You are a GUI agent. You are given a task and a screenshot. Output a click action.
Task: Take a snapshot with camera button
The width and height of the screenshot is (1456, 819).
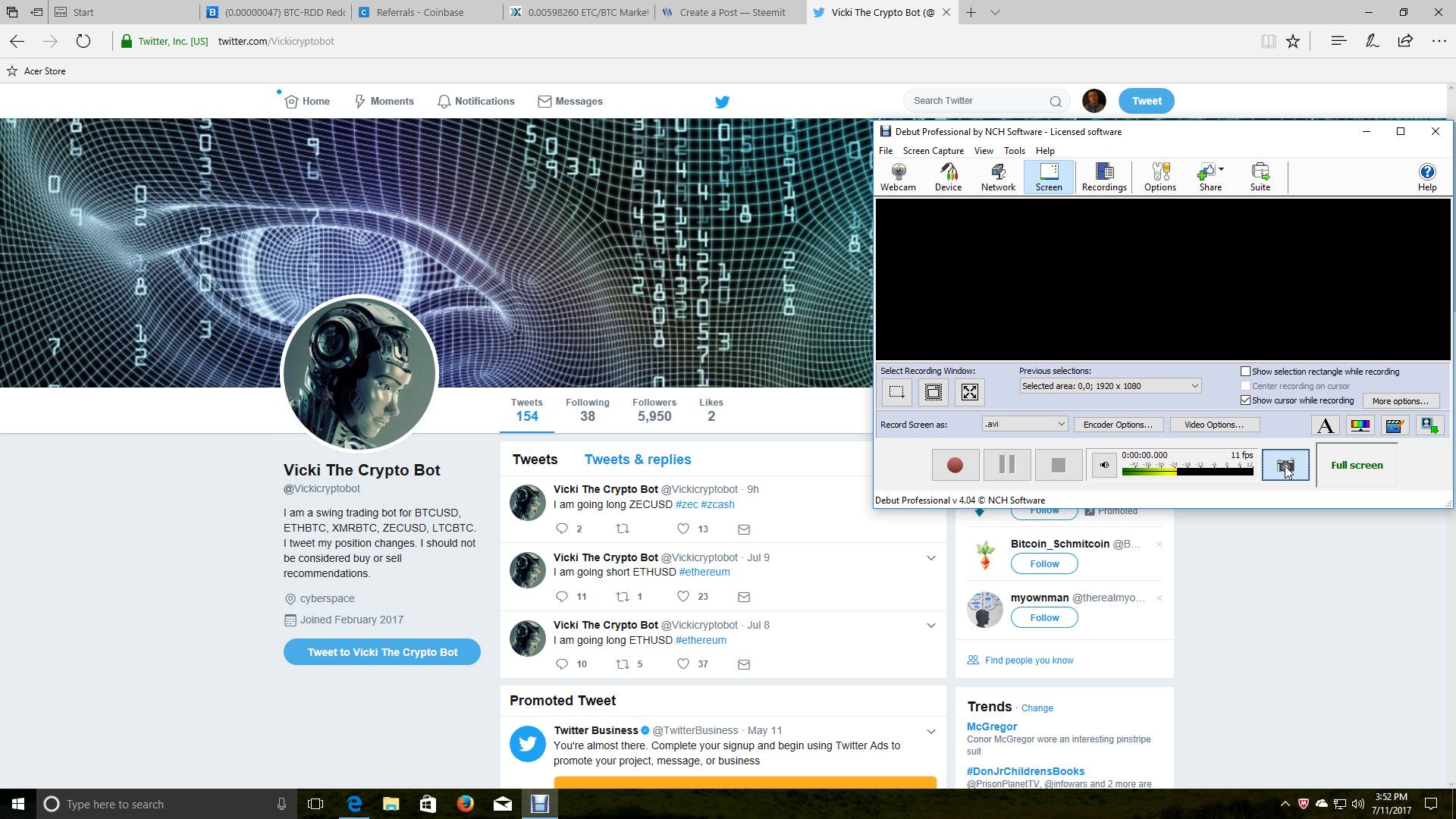point(1285,466)
